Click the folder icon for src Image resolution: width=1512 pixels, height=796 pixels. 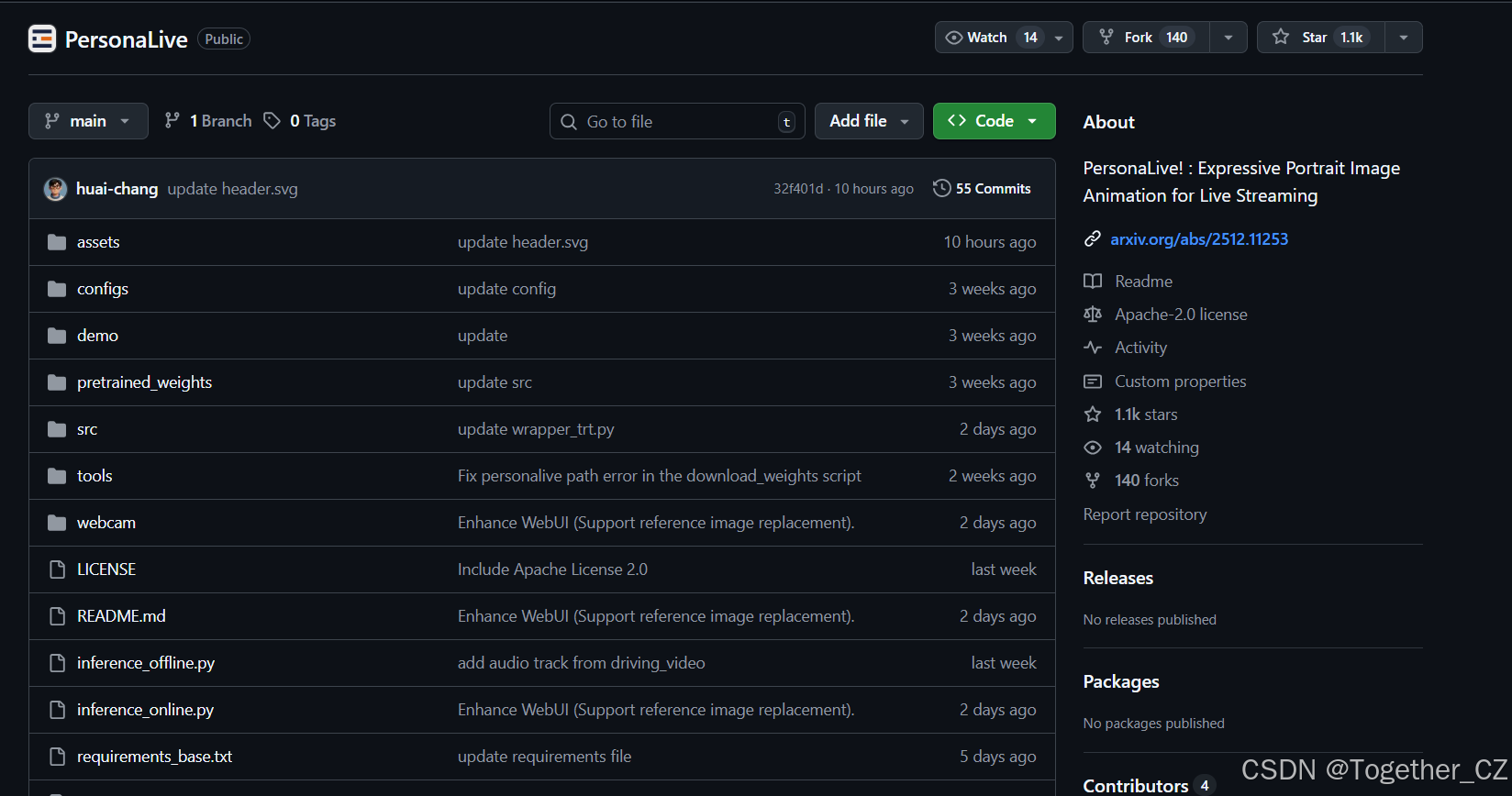(x=57, y=429)
